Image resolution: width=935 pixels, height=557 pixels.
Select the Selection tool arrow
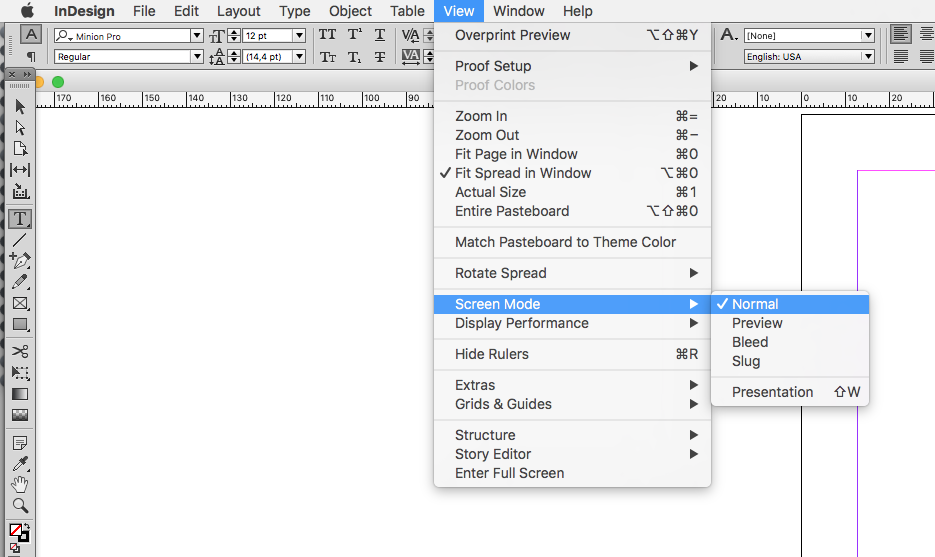pos(20,107)
